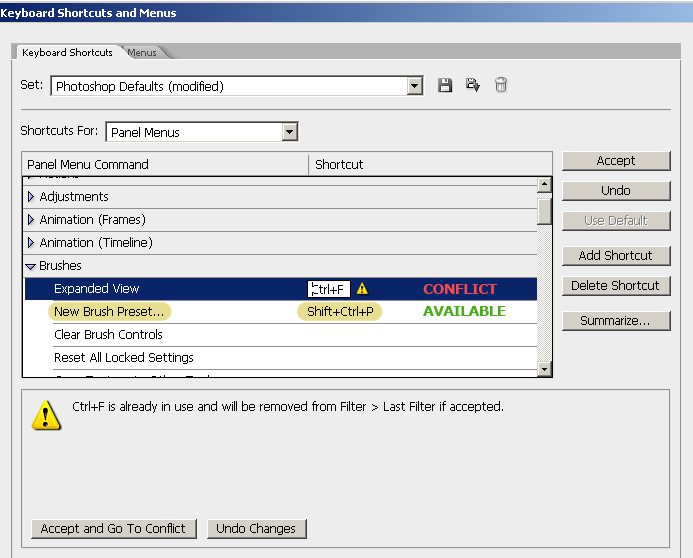Image resolution: width=693 pixels, height=558 pixels.
Task: Select the Keyboard Shortcuts tab
Action: point(67,52)
